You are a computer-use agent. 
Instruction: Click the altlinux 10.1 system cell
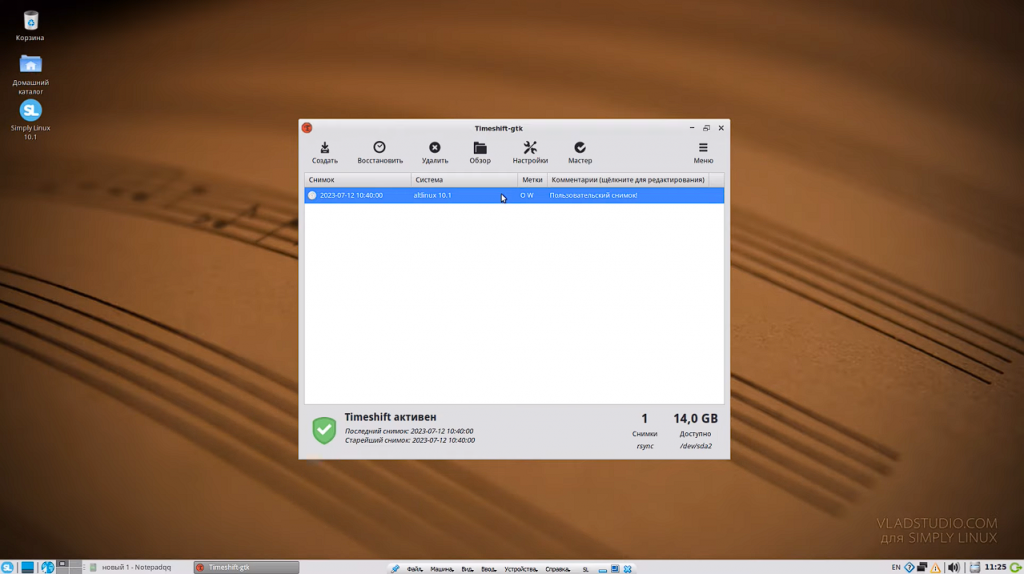(x=432, y=195)
